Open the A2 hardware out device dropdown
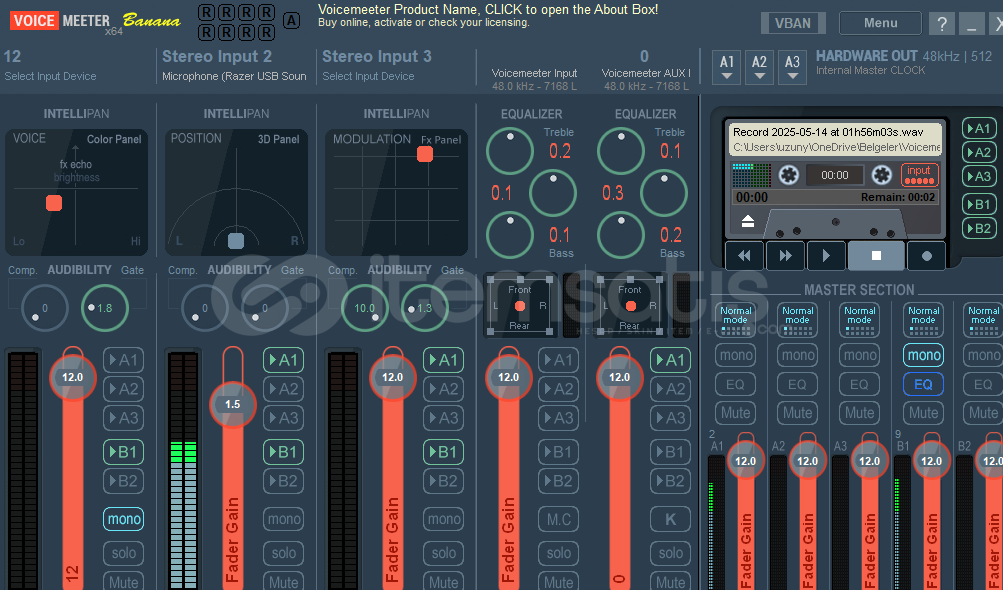This screenshot has height=590, width=1003. (759, 67)
